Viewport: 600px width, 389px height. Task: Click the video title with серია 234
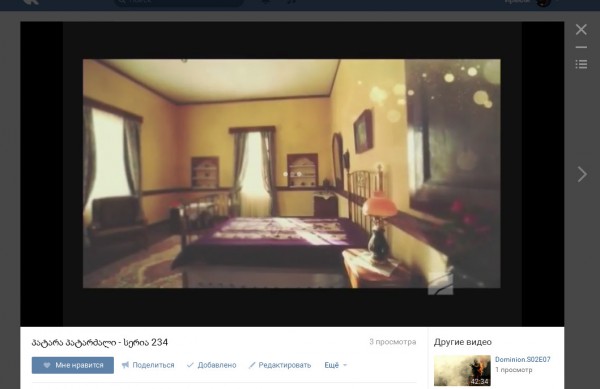coord(100,342)
